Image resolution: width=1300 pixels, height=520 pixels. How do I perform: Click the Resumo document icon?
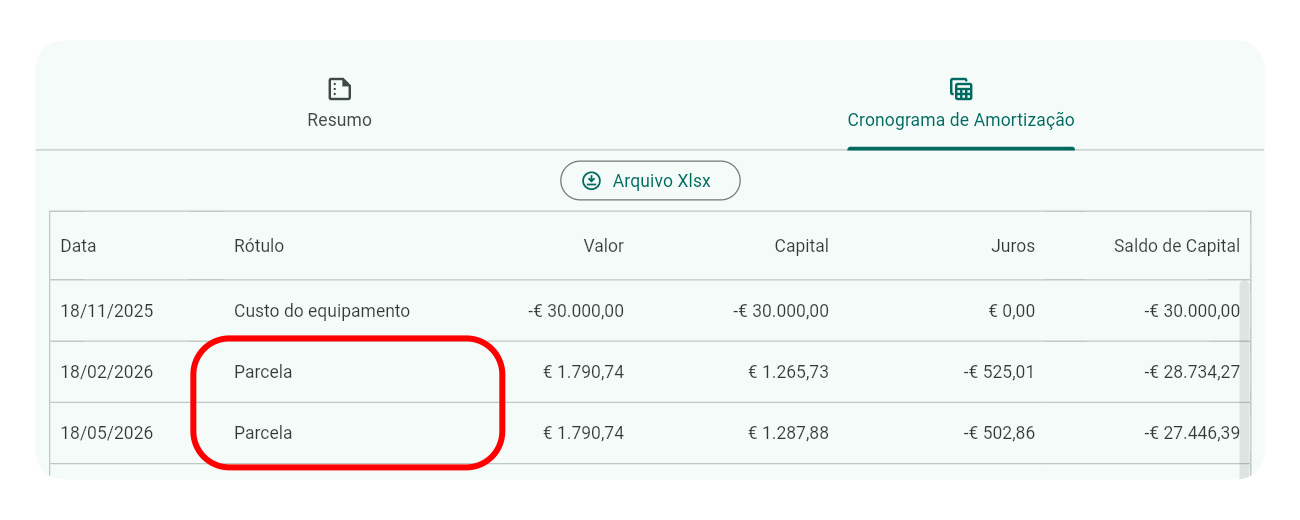pyautogui.click(x=340, y=89)
